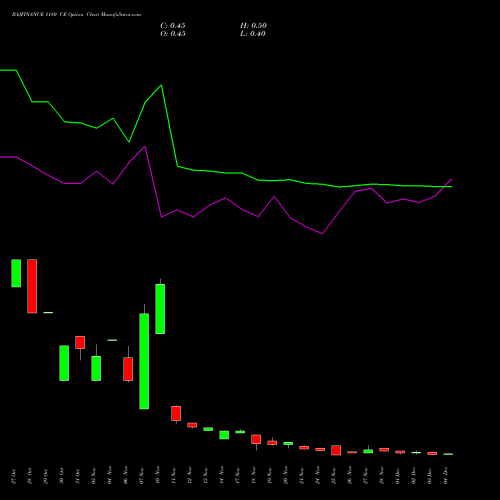Click the '14 Nov' date axis label
500x500 pixels.
click(x=222, y=476)
